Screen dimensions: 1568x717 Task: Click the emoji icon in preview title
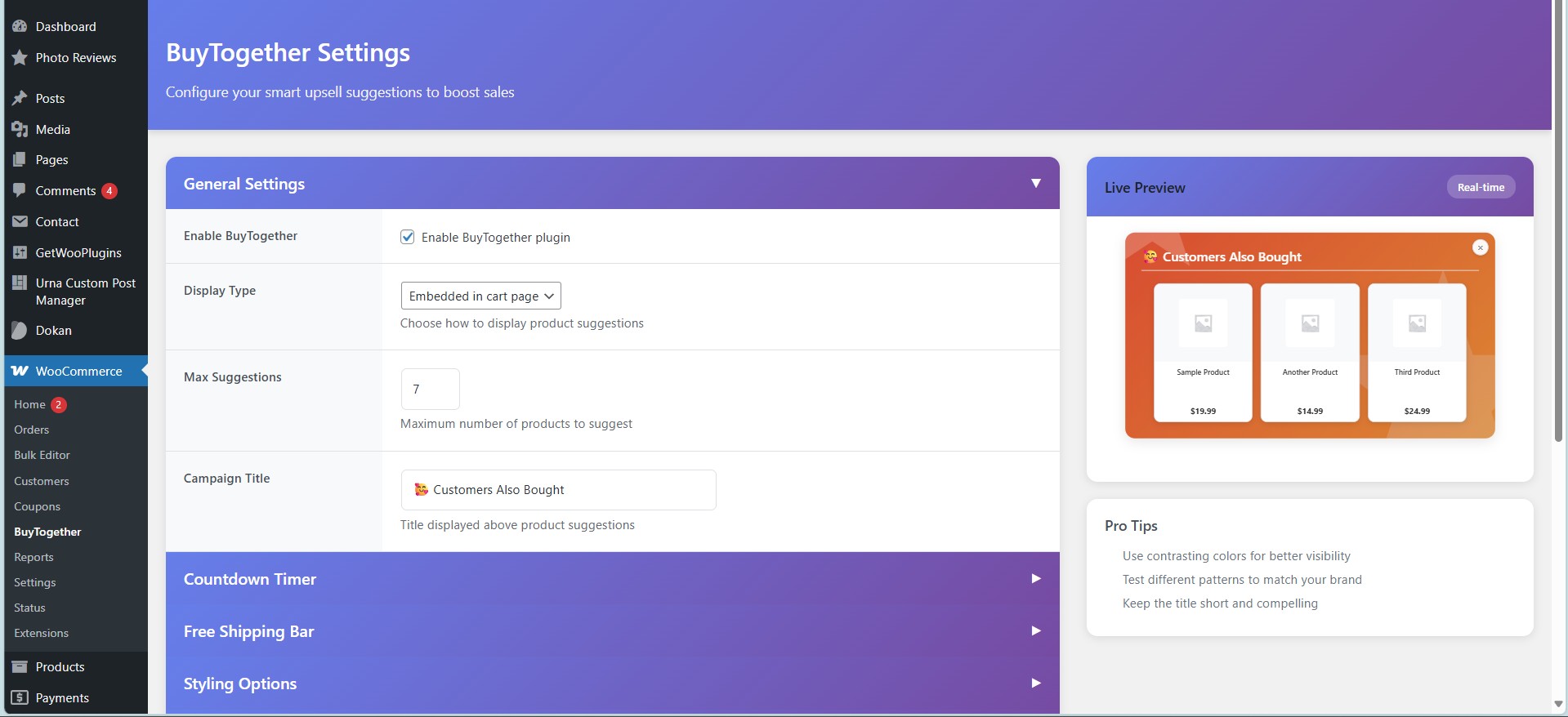(1150, 256)
